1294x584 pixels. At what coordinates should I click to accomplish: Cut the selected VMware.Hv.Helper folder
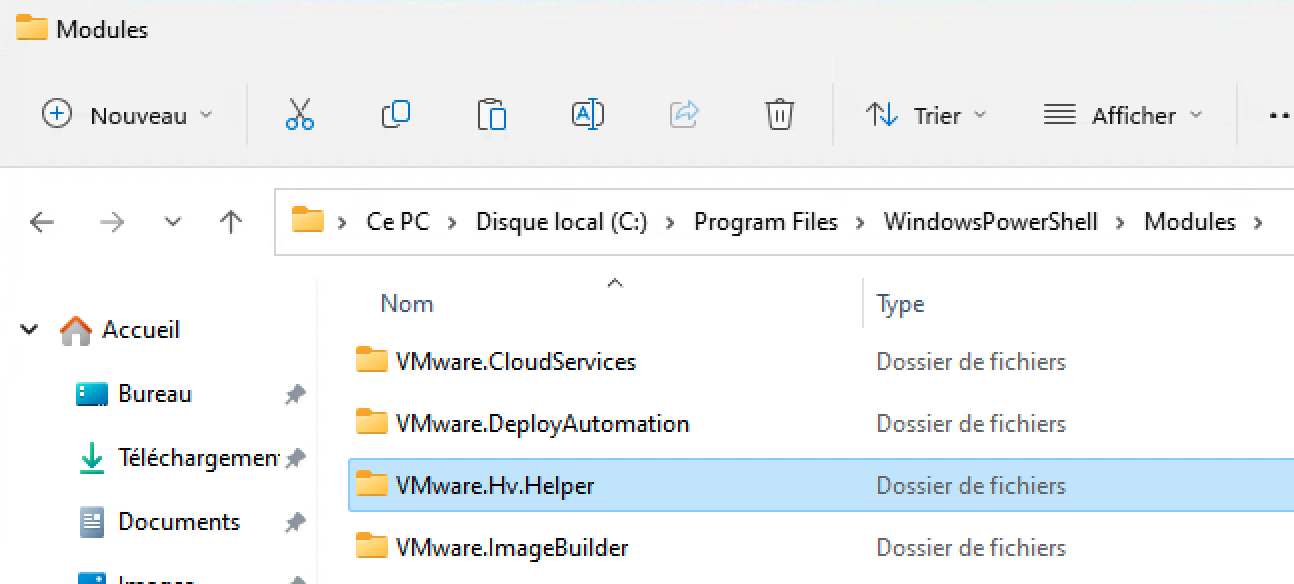pos(298,114)
